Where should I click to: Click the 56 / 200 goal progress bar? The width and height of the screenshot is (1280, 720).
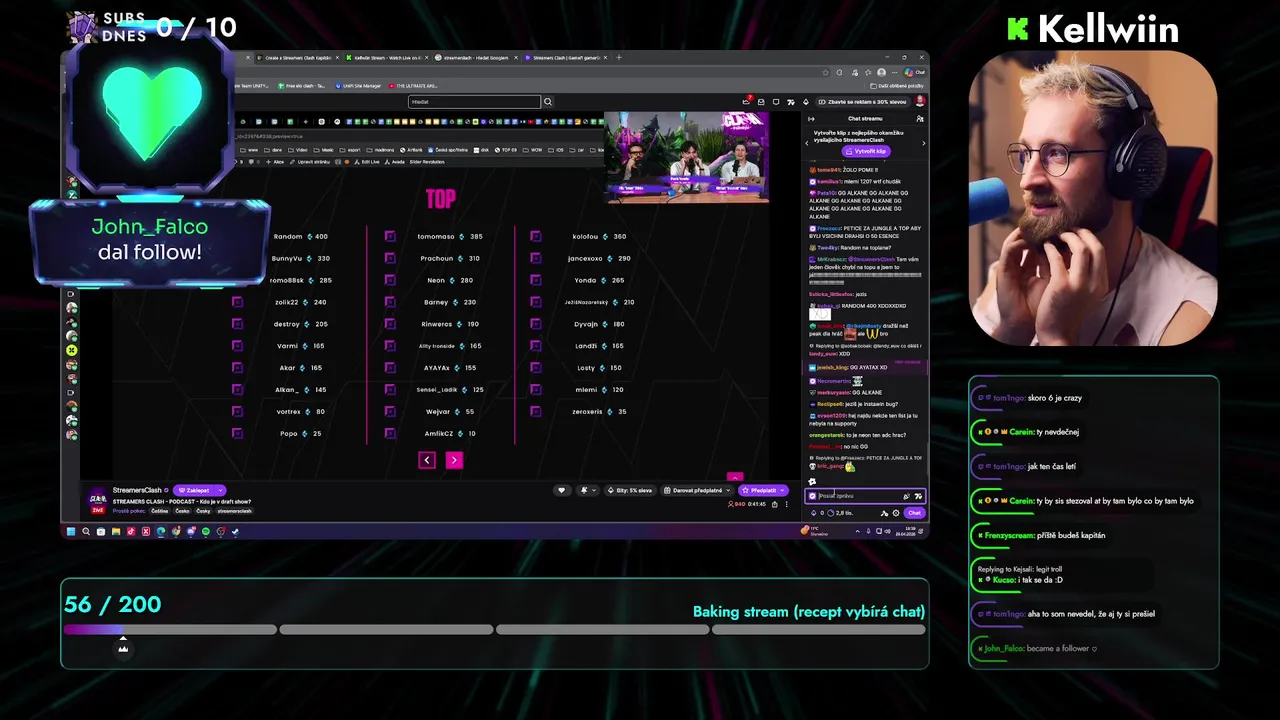coord(495,630)
